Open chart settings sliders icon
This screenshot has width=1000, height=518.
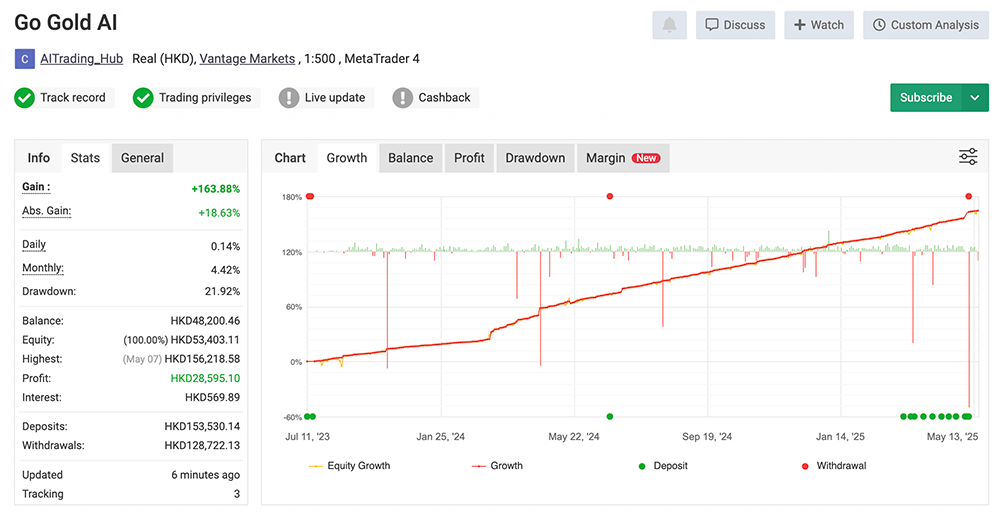coord(968,157)
